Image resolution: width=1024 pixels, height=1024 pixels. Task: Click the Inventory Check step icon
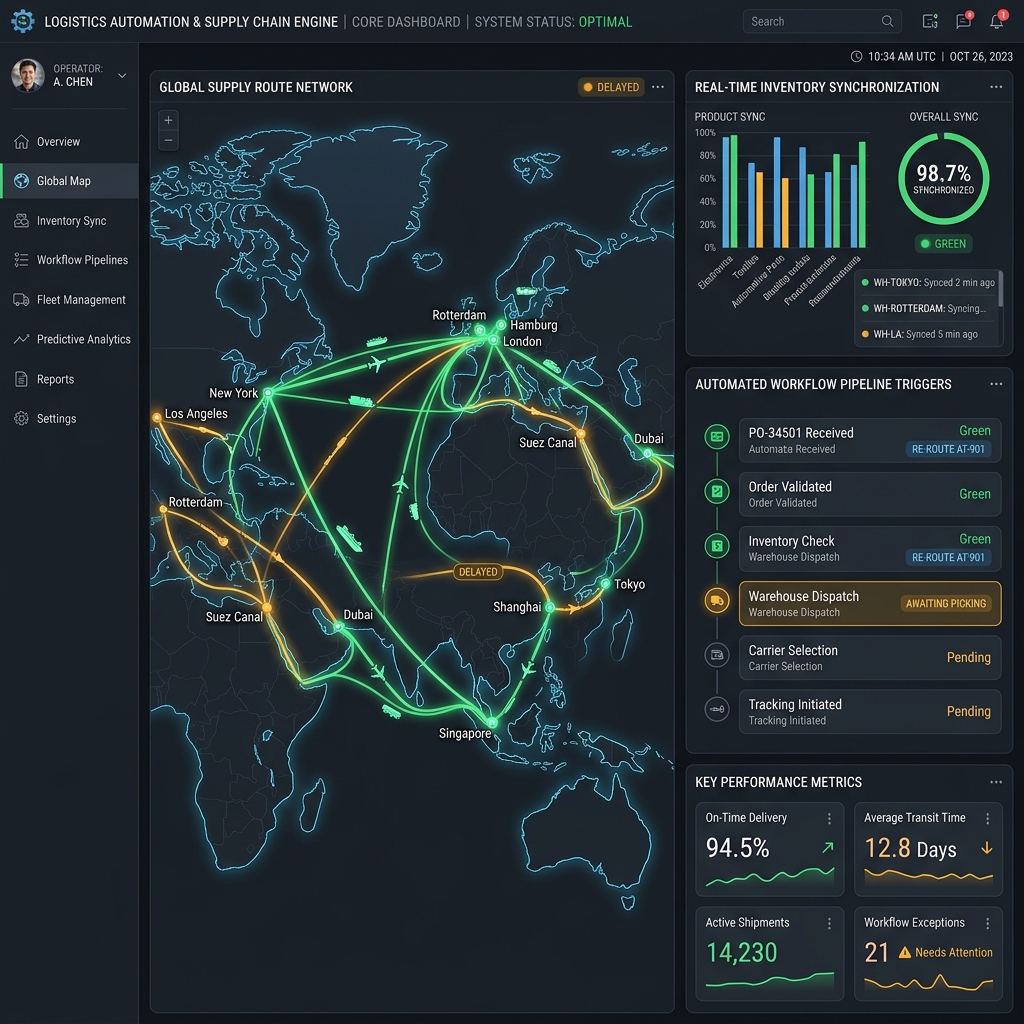717,545
